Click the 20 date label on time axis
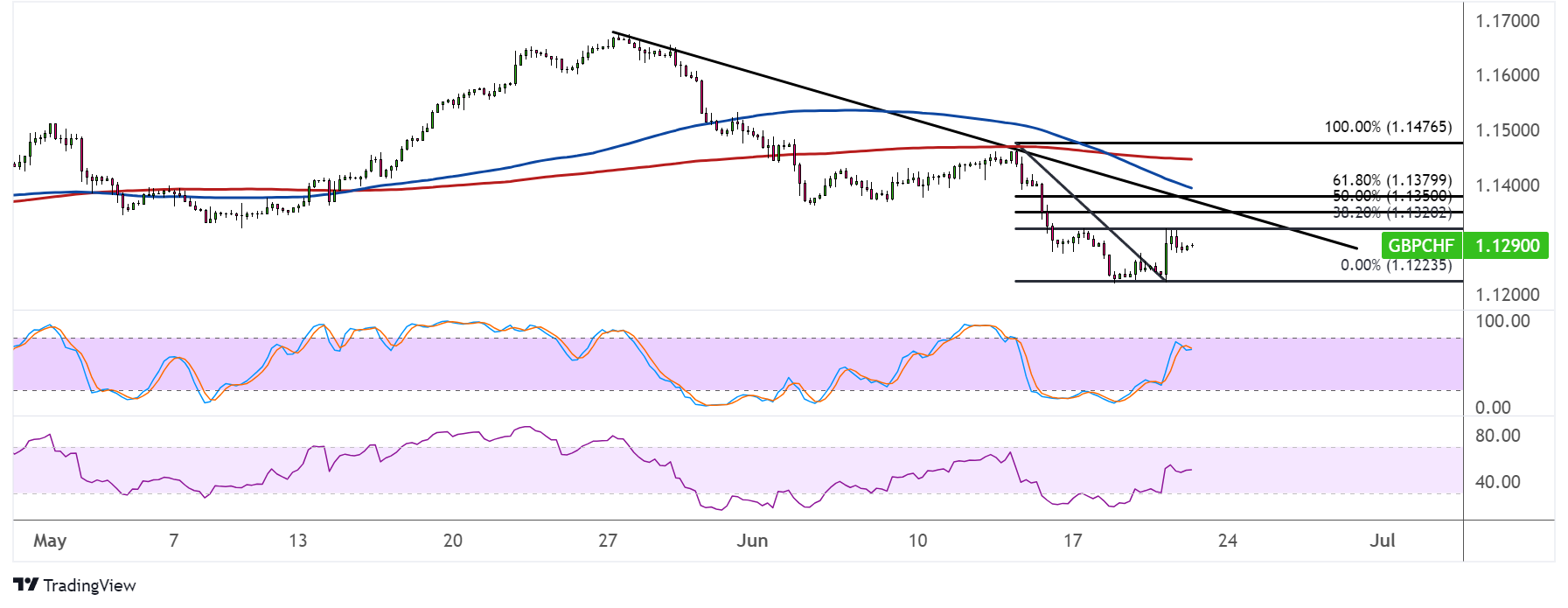The image size is (1568, 608). coord(453,541)
